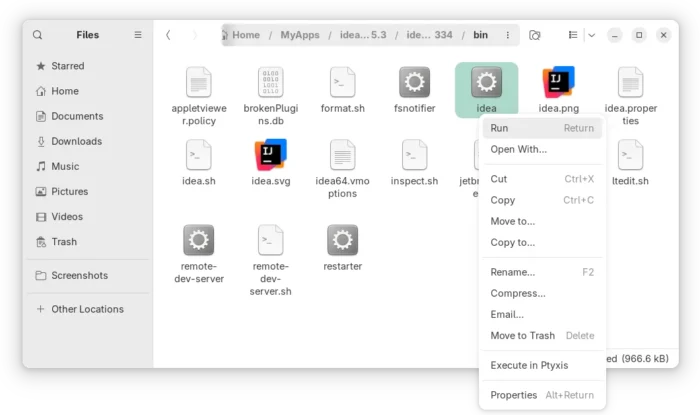The image size is (700, 415).
Task: Go back with the back arrow
Action: coord(168,35)
